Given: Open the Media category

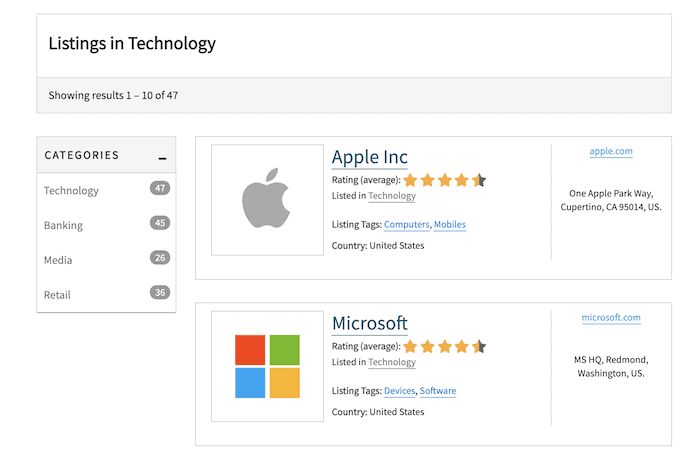Looking at the screenshot, I should pos(58,260).
